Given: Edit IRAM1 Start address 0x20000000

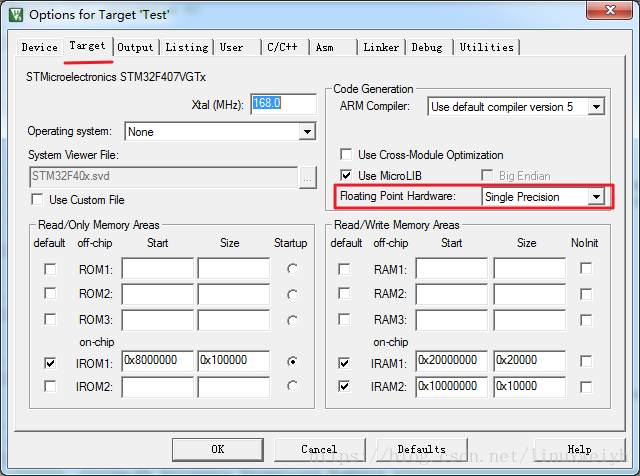Looking at the screenshot, I should (x=452, y=361).
